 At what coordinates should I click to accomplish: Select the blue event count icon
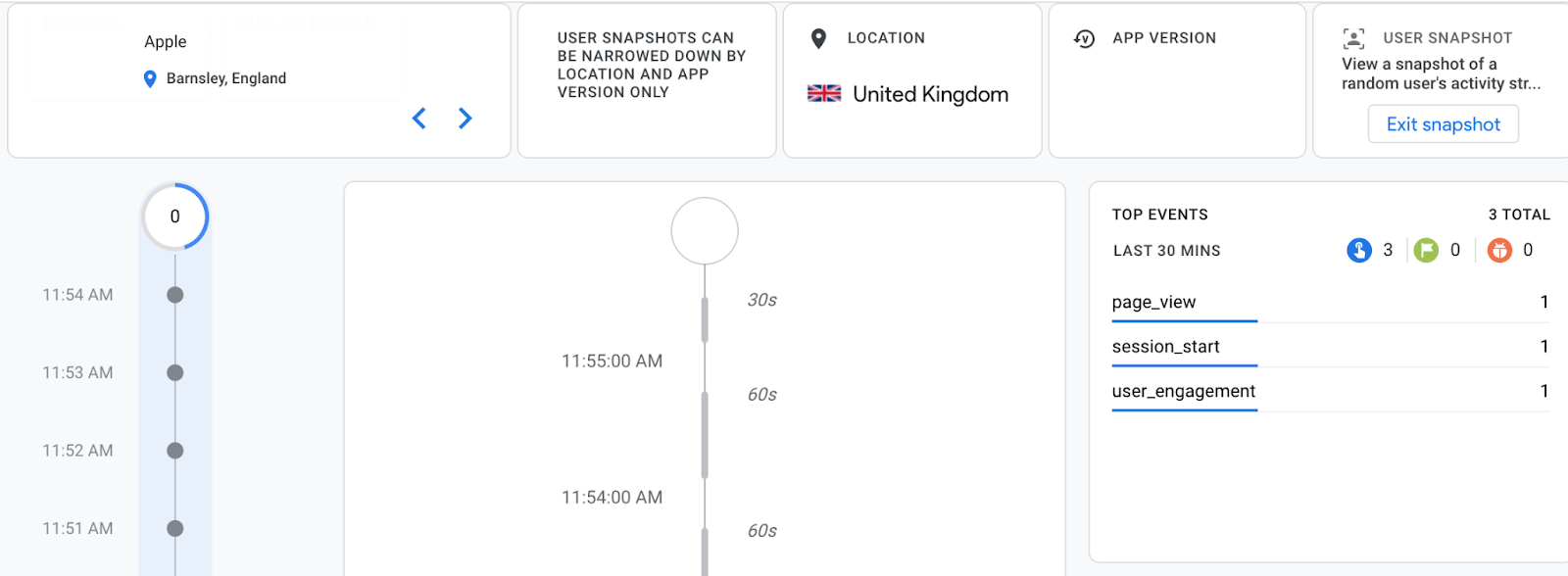[x=1359, y=251]
